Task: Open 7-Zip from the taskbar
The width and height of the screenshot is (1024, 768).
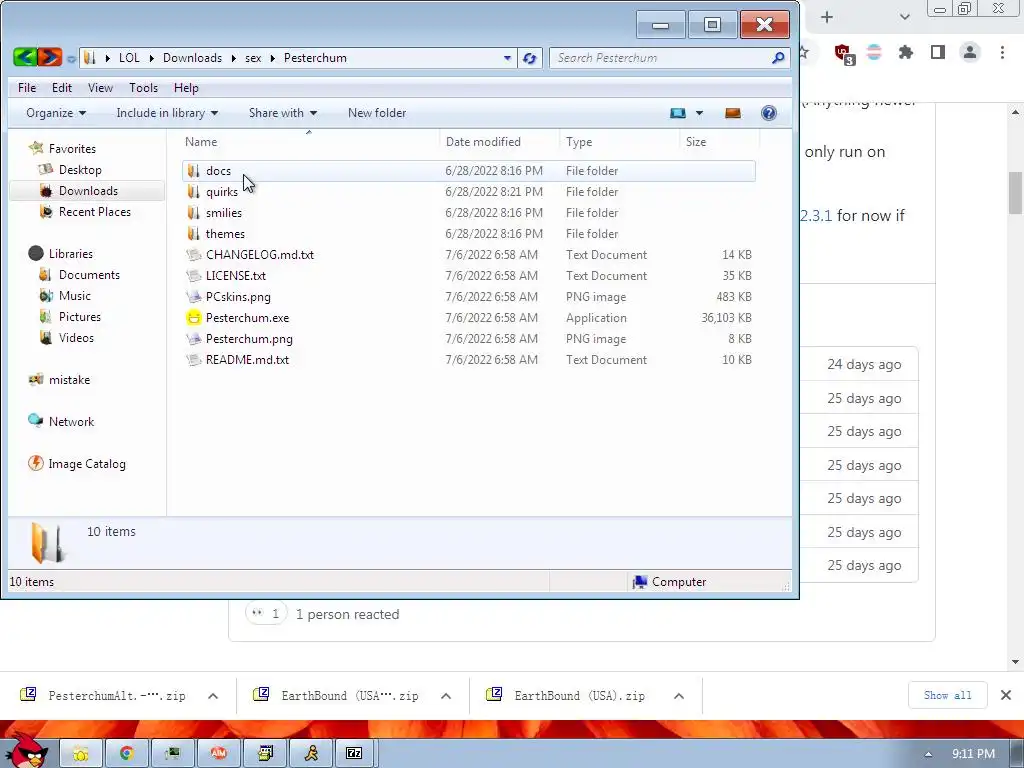Action: coord(354,753)
